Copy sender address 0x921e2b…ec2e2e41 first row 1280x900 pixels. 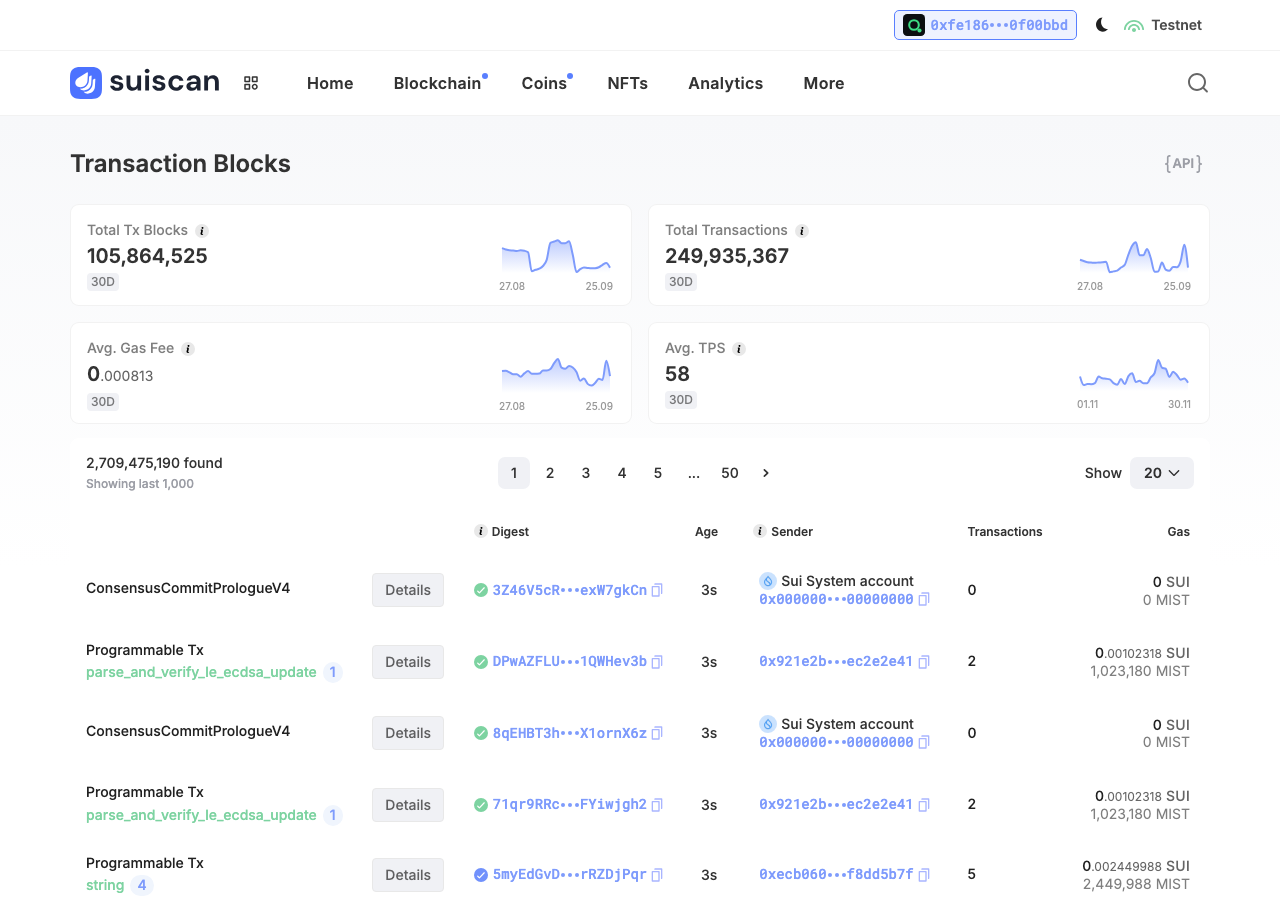point(924,662)
